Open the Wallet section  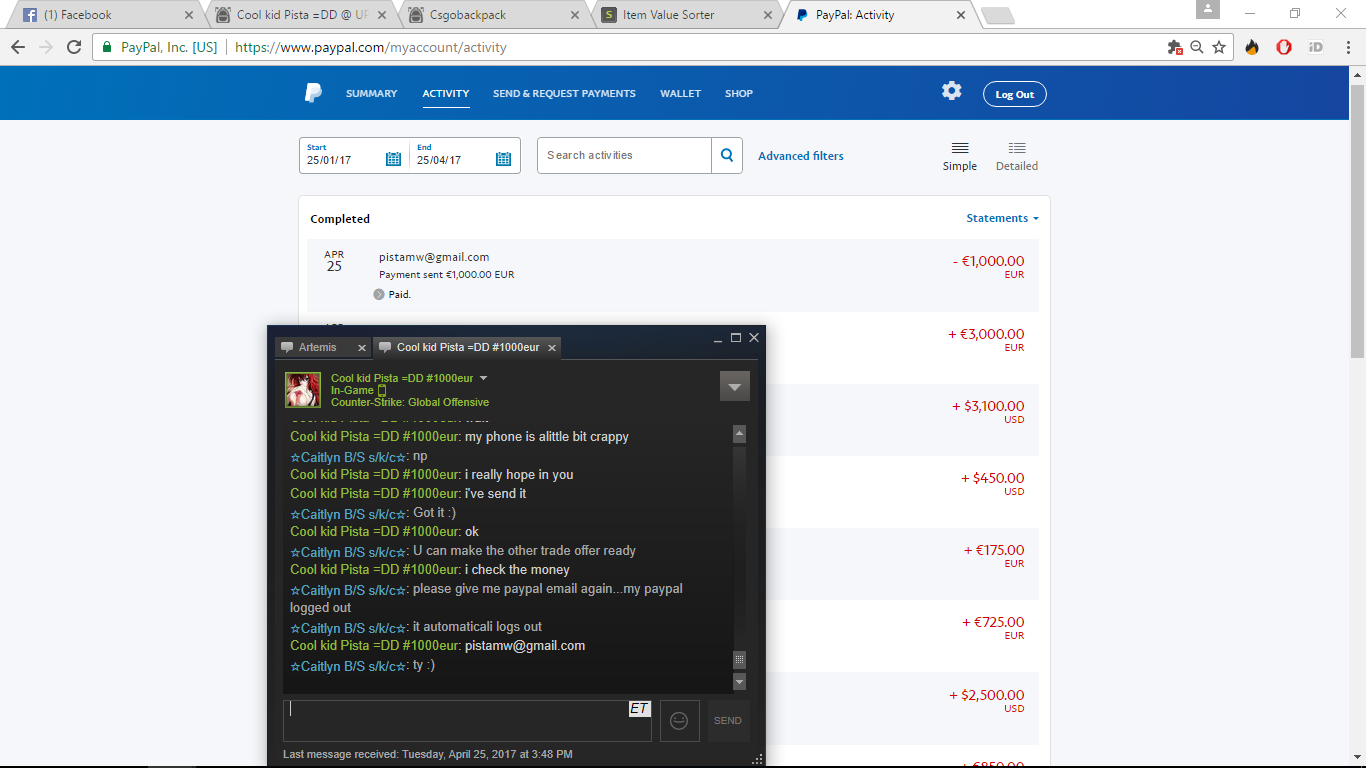tap(680, 93)
